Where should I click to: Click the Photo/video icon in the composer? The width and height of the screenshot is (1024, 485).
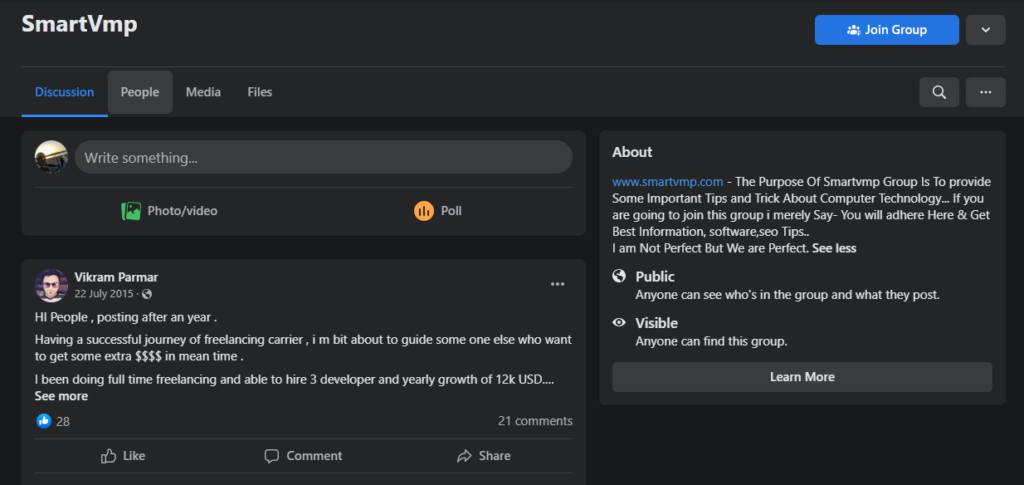point(131,211)
